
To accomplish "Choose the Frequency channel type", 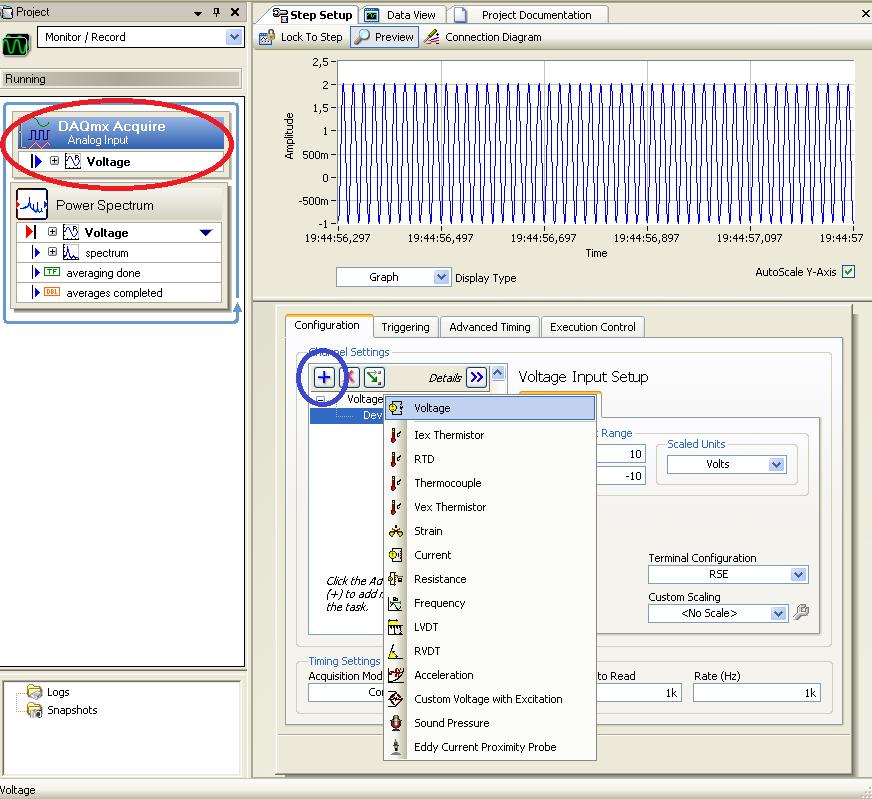I will pyautogui.click(x=490, y=603).
